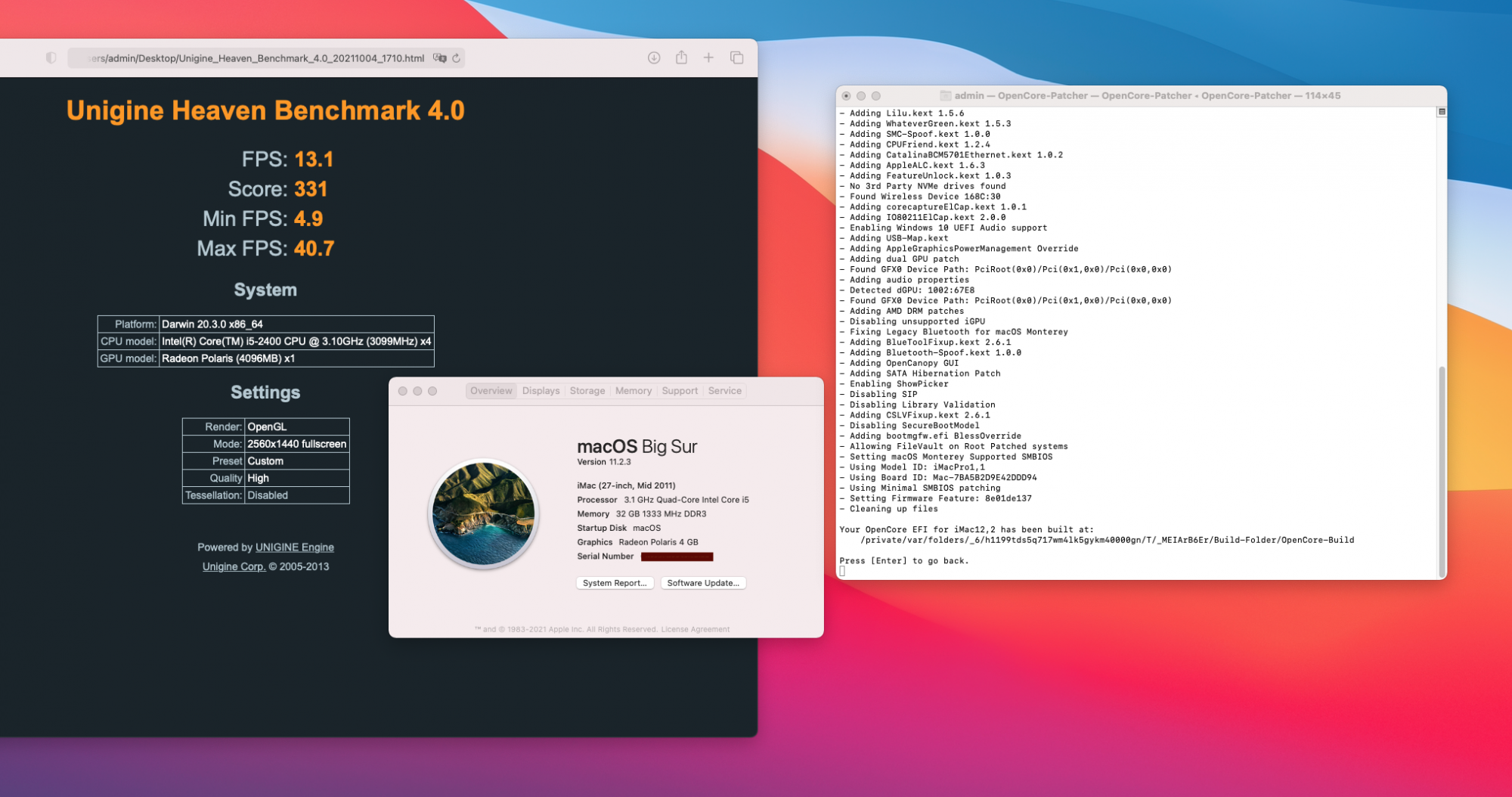Viewport: 1512px width, 797px height.
Task: Click the Big Sur landscape icon in About This Mac
Action: [x=484, y=513]
